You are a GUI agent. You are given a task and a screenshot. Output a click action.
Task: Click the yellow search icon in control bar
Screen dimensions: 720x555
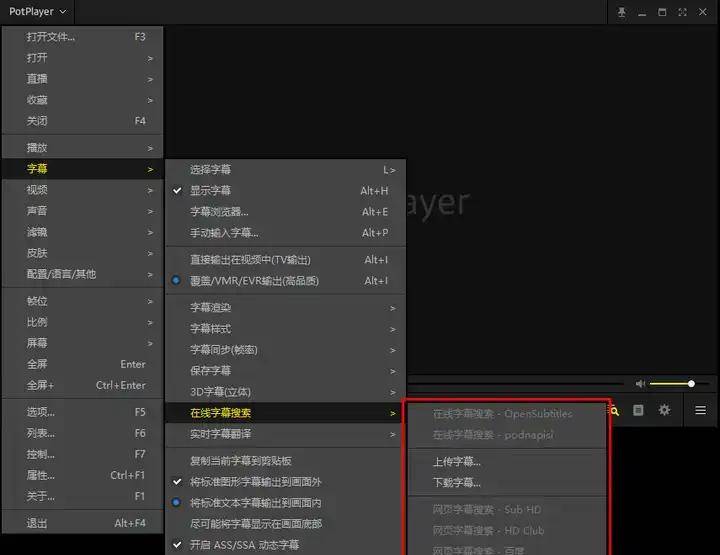coord(615,411)
